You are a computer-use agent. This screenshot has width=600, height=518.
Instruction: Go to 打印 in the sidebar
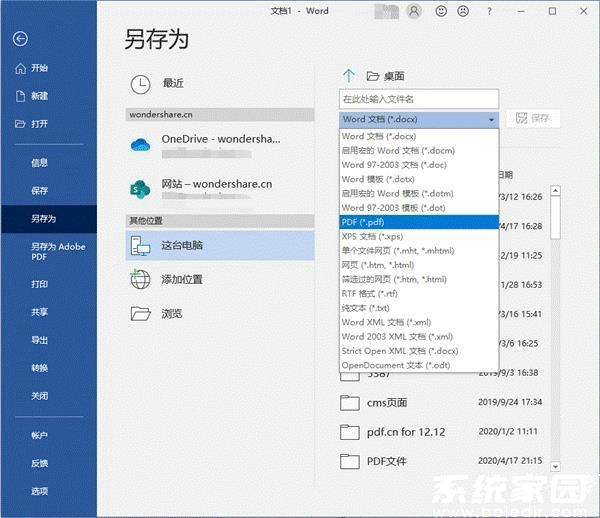point(39,284)
